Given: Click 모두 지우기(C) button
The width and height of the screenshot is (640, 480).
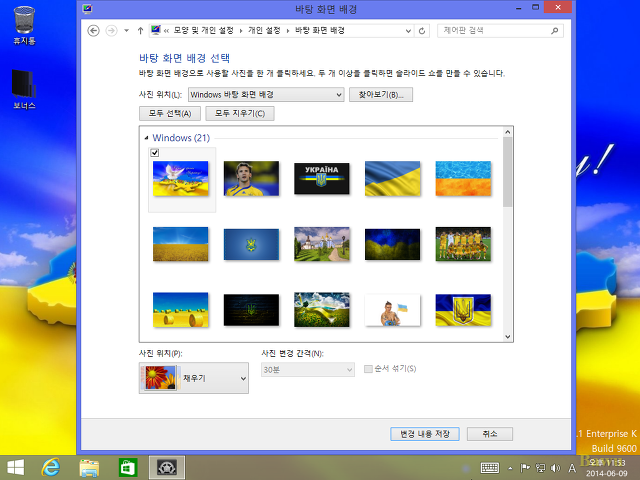Looking at the screenshot, I should tap(240, 113).
